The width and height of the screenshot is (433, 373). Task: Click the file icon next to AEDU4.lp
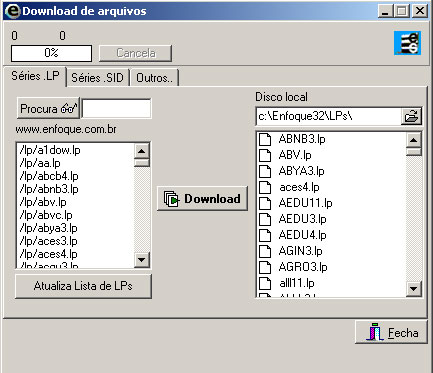click(x=265, y=235)
